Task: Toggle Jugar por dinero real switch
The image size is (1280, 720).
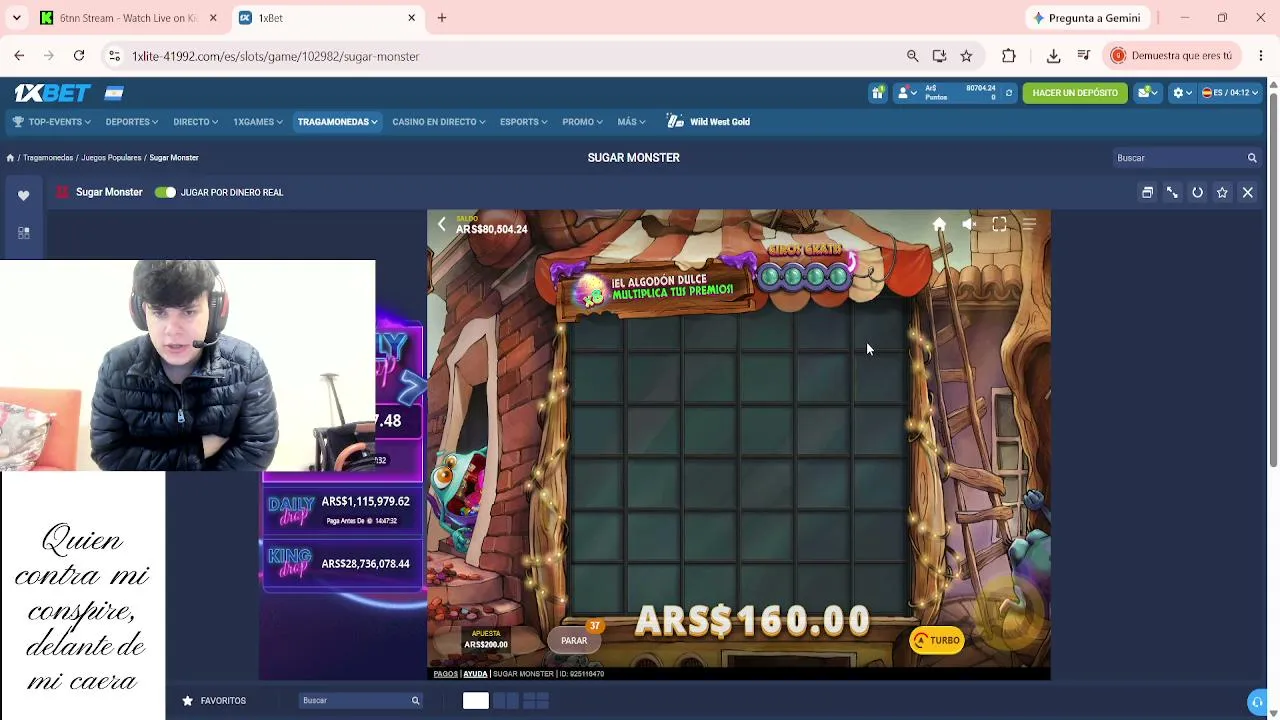Action: point(165,192)
